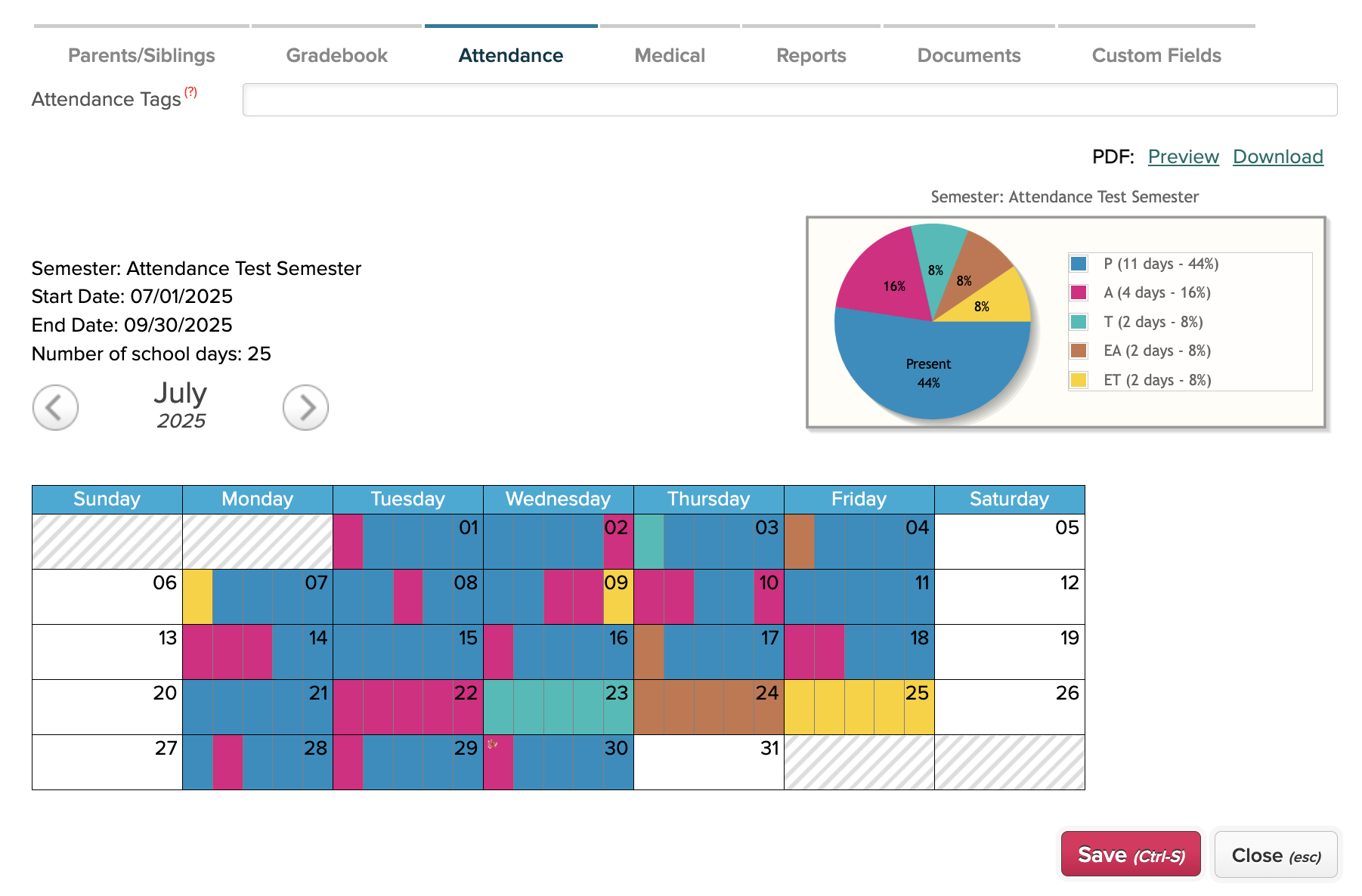Image resolution: width=1362 pixels, height=896 pixels.
Task: Go to previous month with left arrow
Action: (x=55, y=407)
